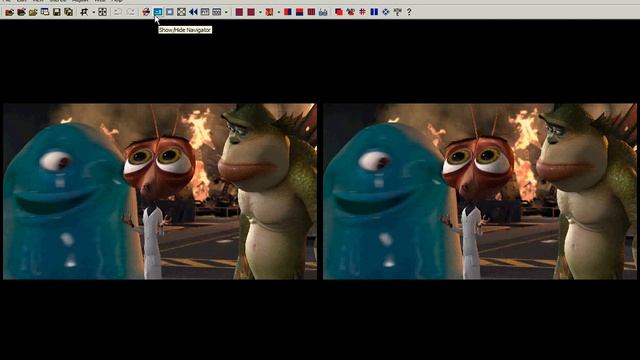
Task: Click the maroon square icon left of its dropdown arrow
Action: pos(251,12)
